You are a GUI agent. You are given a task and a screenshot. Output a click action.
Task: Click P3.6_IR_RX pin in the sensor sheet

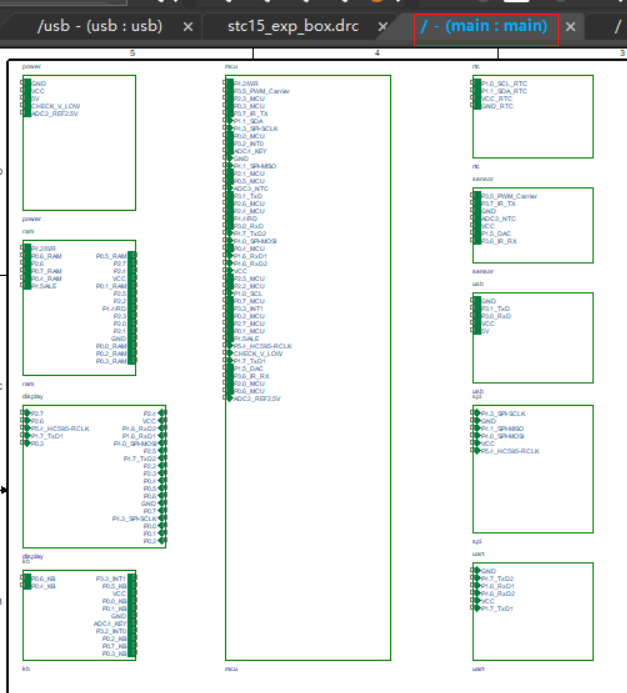point(499,241)
